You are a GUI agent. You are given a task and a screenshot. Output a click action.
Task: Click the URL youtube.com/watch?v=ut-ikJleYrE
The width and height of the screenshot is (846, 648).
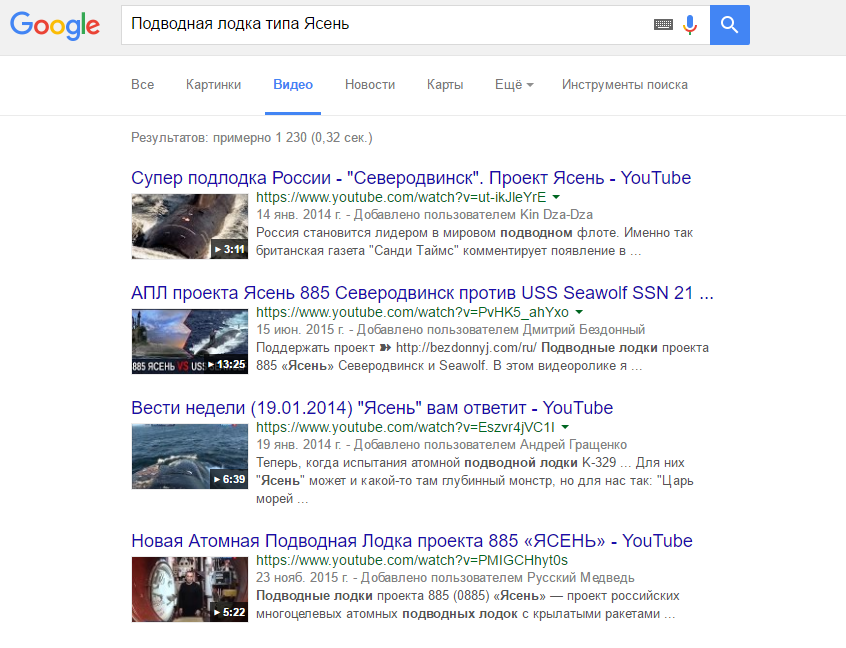401,197
